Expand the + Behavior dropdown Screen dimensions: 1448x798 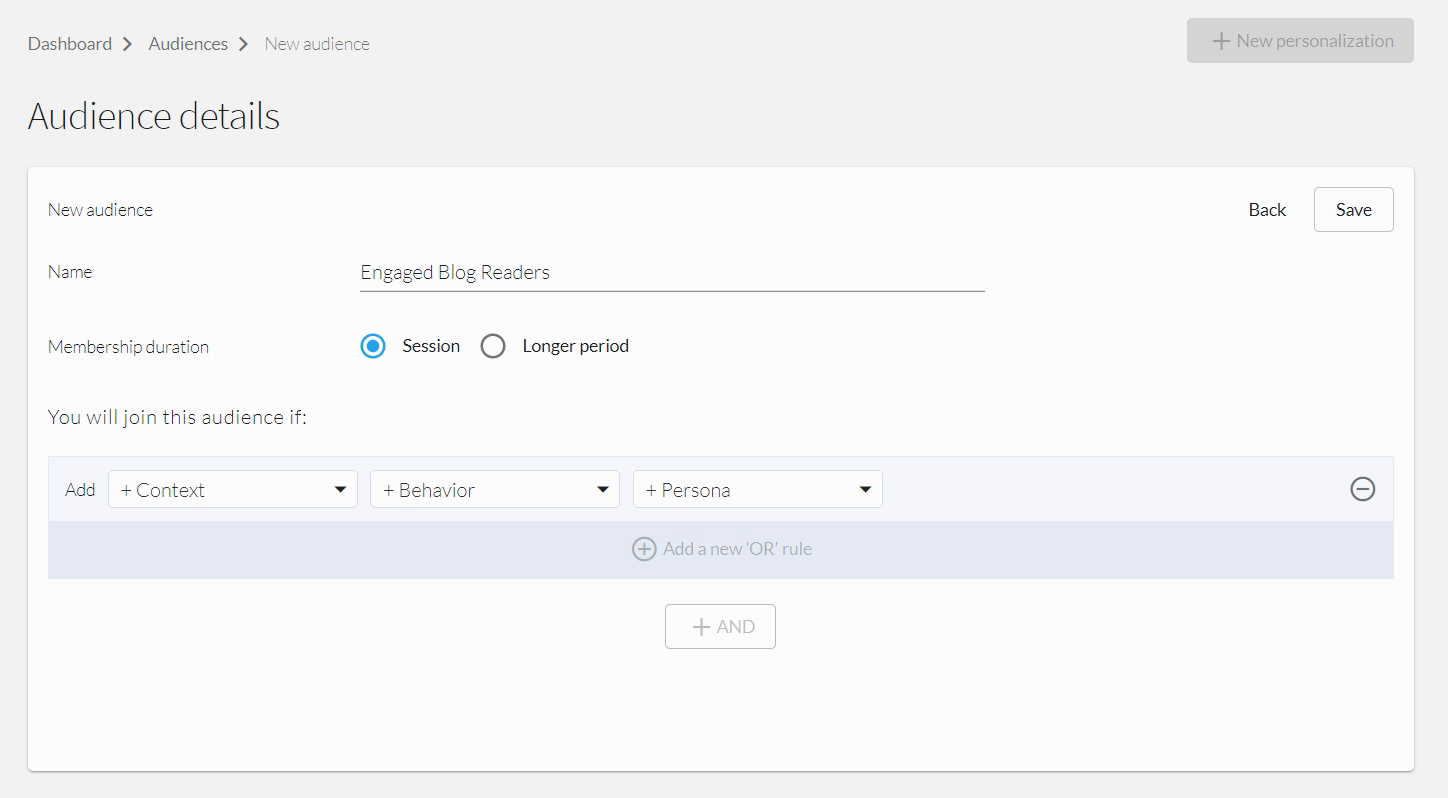tap(495, 489)
